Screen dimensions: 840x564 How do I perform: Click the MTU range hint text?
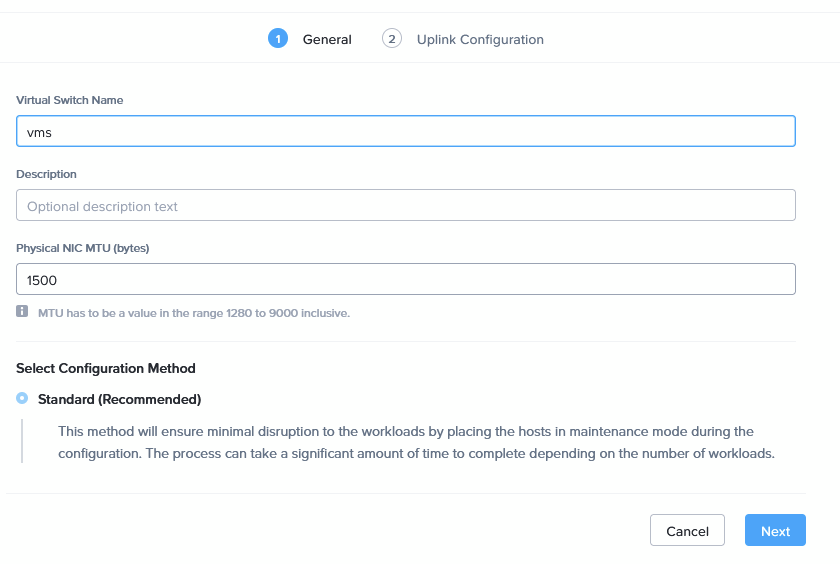pyautogui.click(x=194, y=313)
